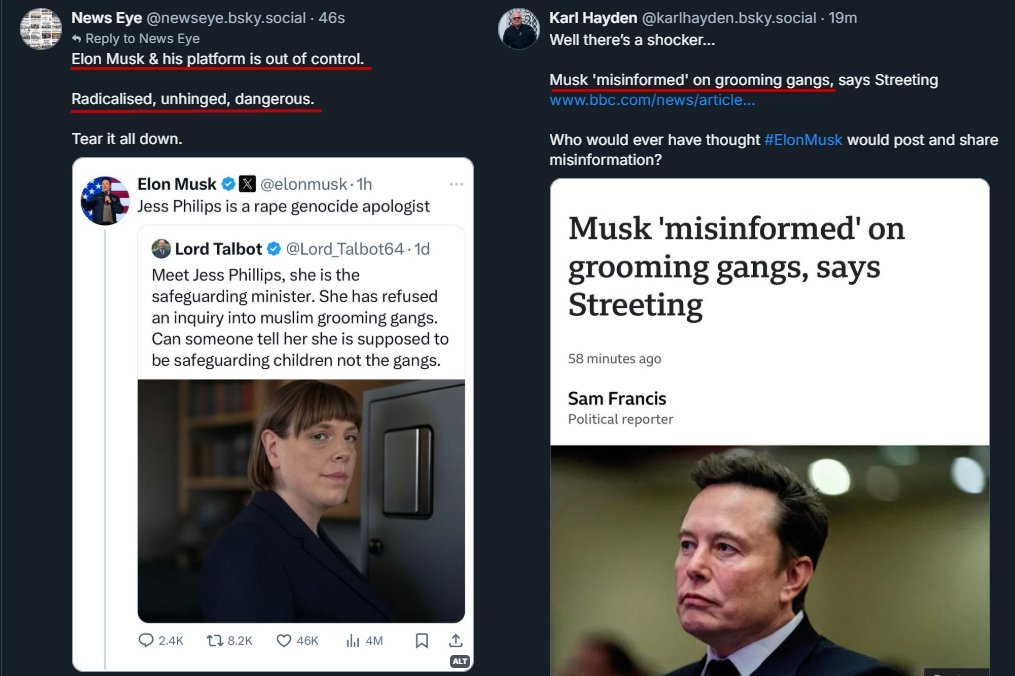Open the three-dot menu on Elon Musk's tweet
The width and height of the screenshot is (1015, 676).
tap(456, 184)
